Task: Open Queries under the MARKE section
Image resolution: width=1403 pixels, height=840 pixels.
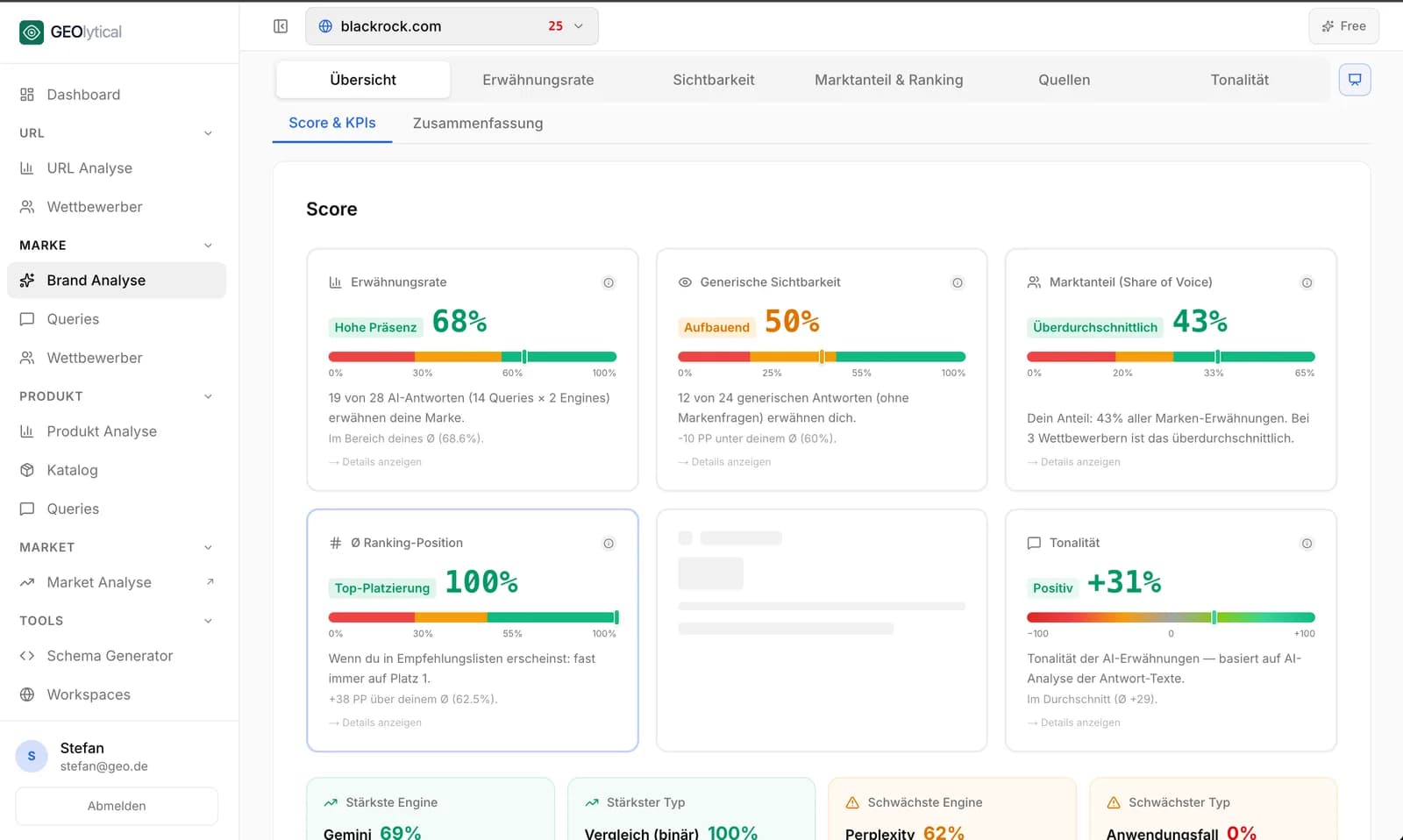Action: click(x=117, y=319)
